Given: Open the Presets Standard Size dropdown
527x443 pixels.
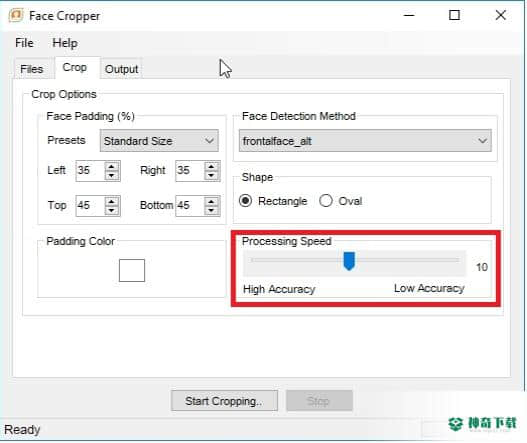Looking at the screenshot, I should (x=159, y=141).
